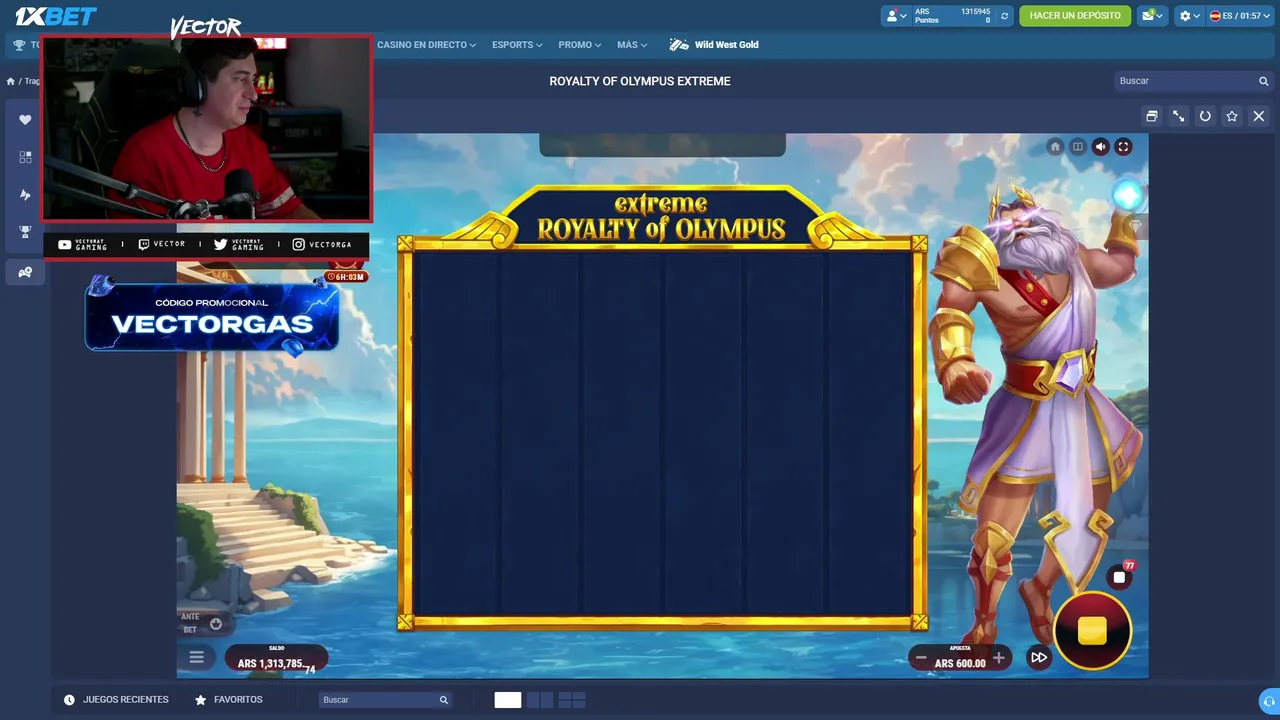Expand the game frame with diagonal arrows

pos(1179,116)
